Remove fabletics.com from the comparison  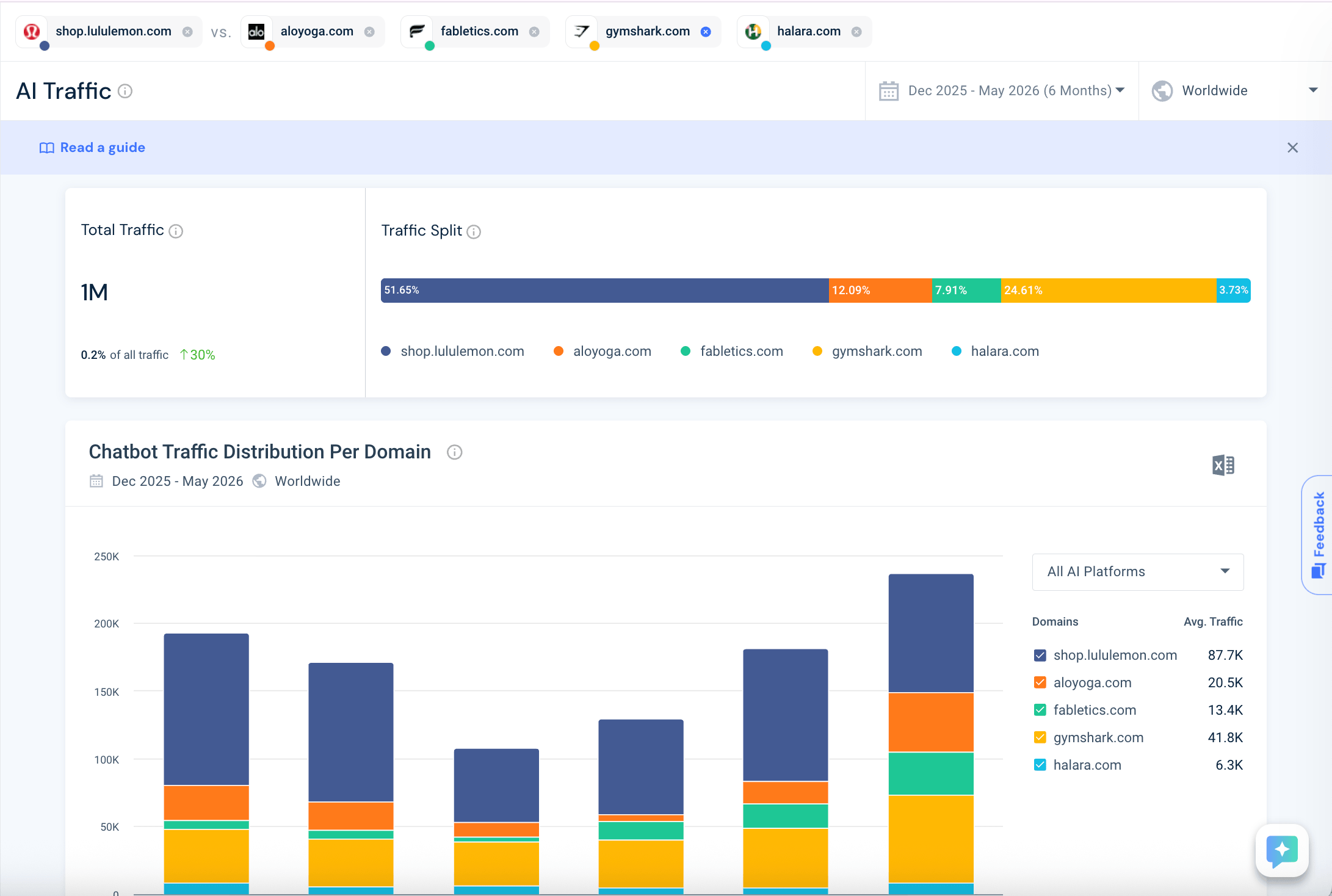[x=535, y=32]
